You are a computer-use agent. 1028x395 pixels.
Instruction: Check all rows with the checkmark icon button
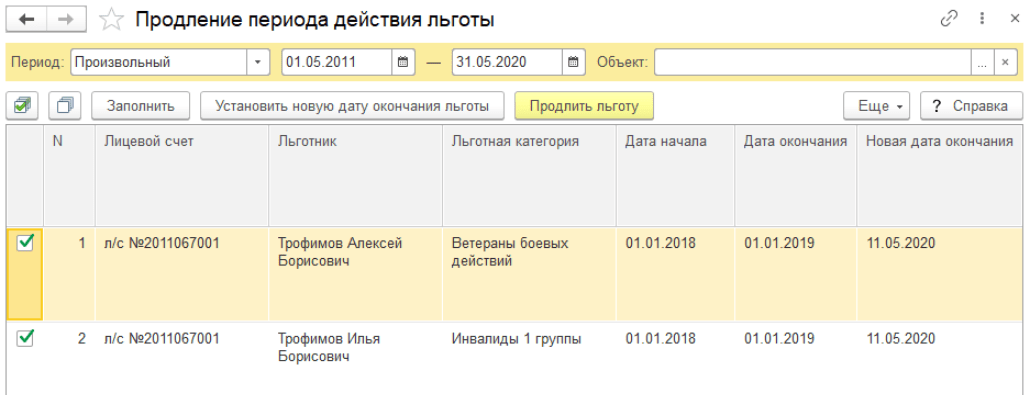point(22,106)
